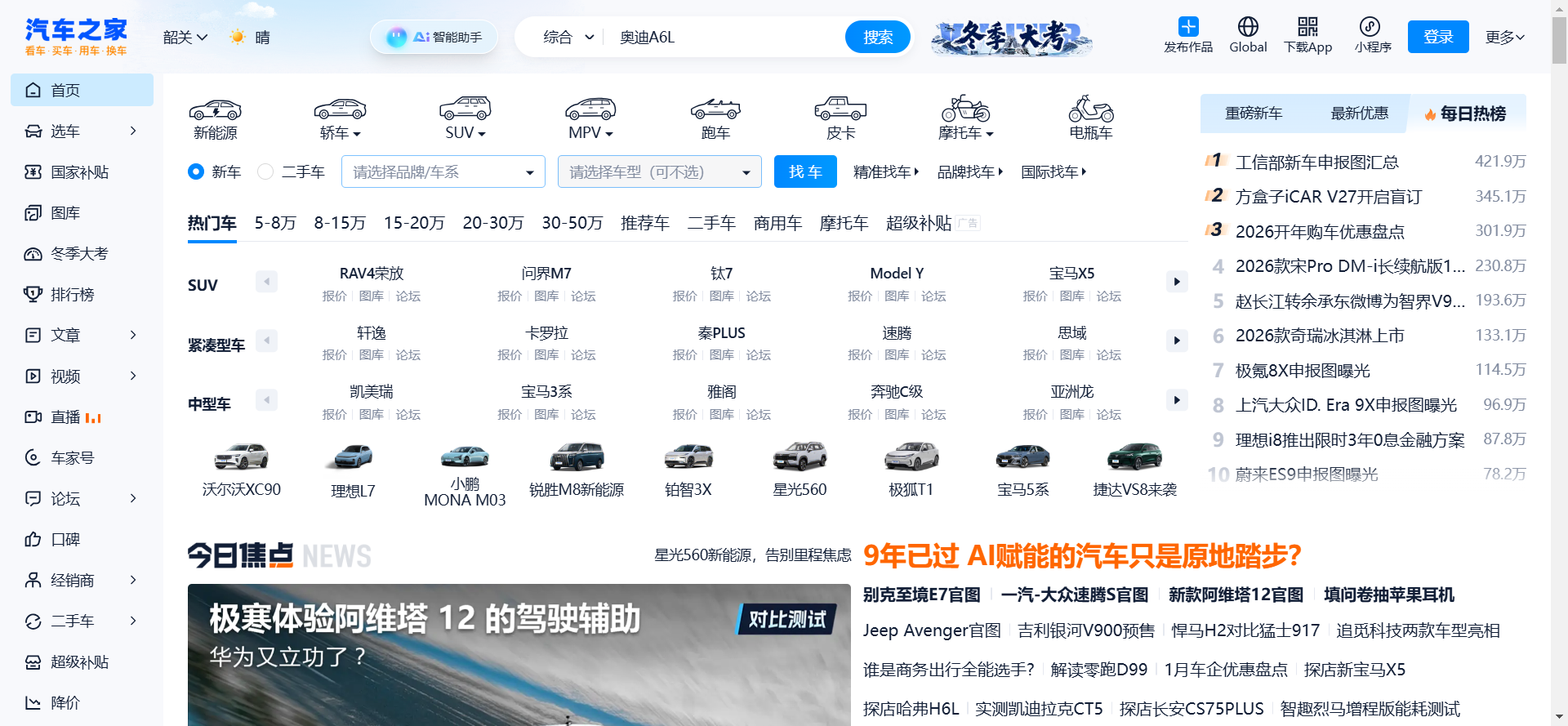Click the sunny weather icon
Image resolution: width=1568 pixels, height=726 pixels.
[238, 37]
